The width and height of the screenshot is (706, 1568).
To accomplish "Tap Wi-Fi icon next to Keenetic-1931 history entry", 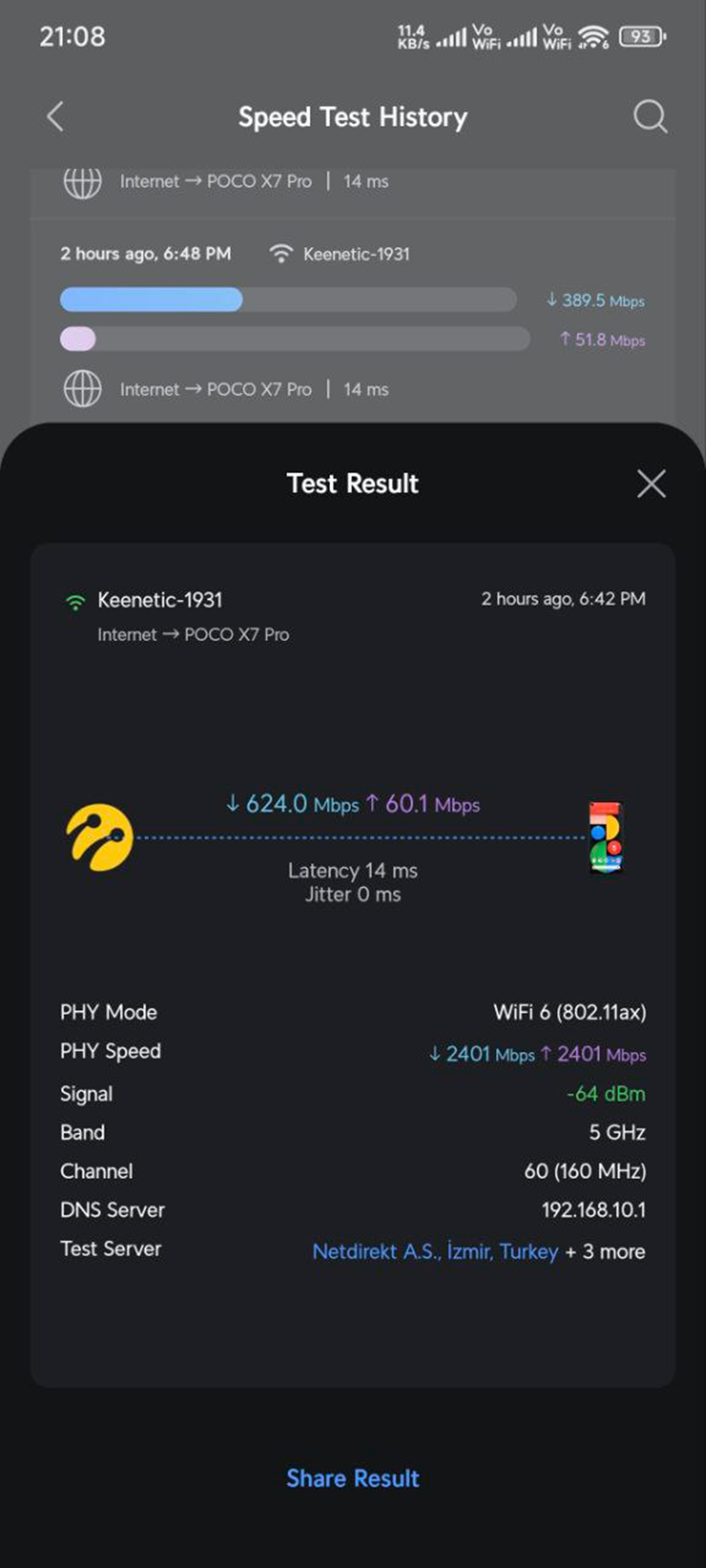I will point(280,254).
